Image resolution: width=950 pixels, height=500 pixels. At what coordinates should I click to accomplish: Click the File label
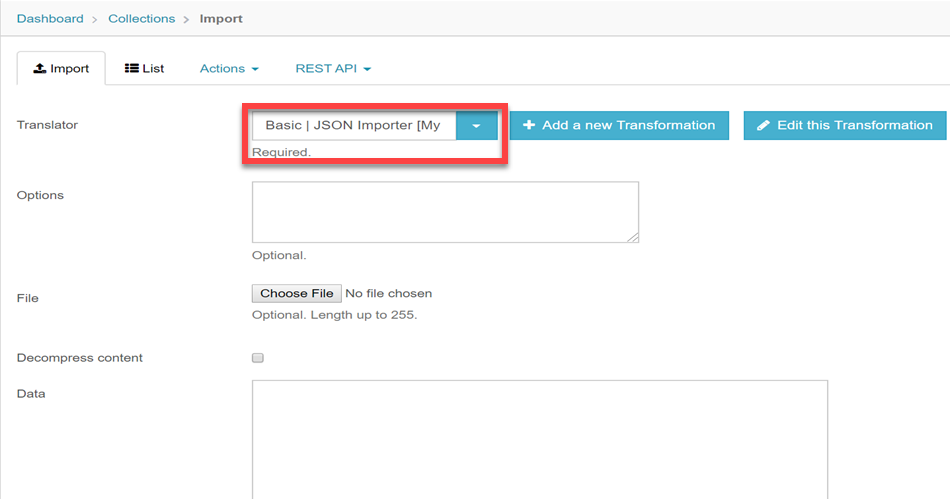pos(27,298)
